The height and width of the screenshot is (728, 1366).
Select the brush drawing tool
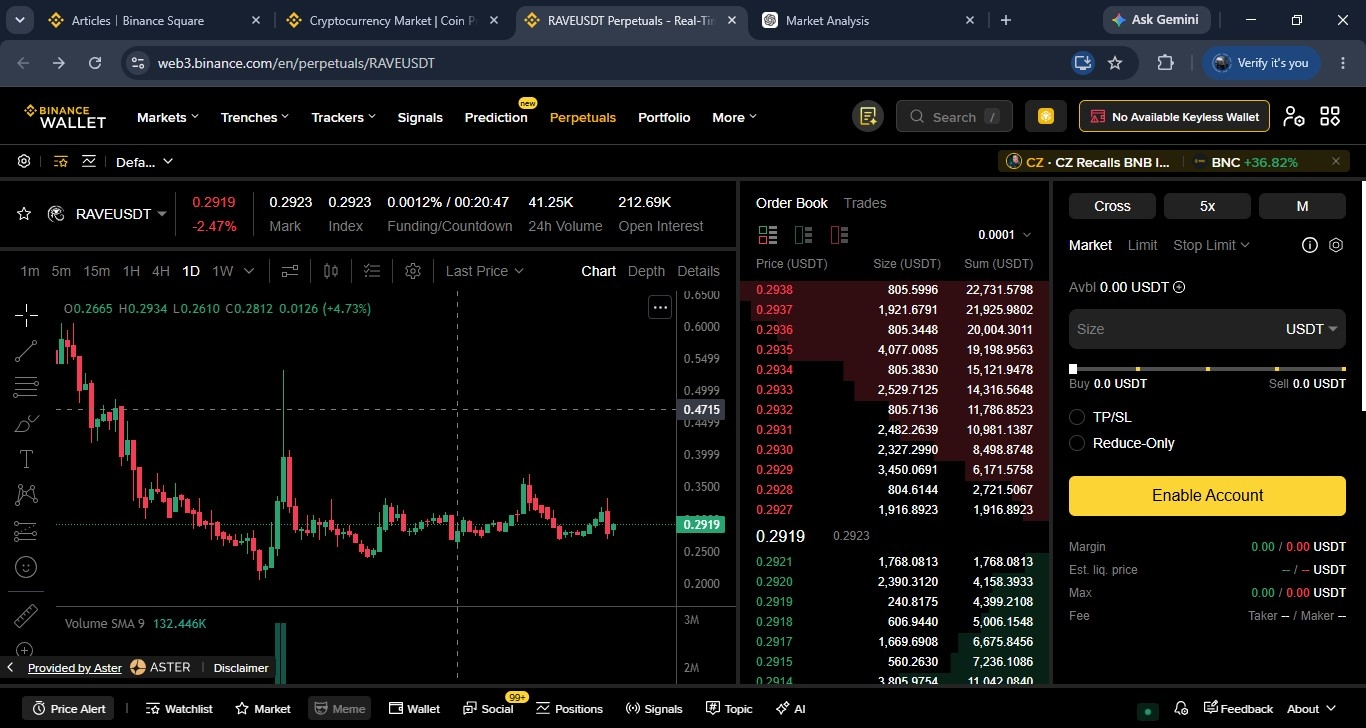[26, 423]
